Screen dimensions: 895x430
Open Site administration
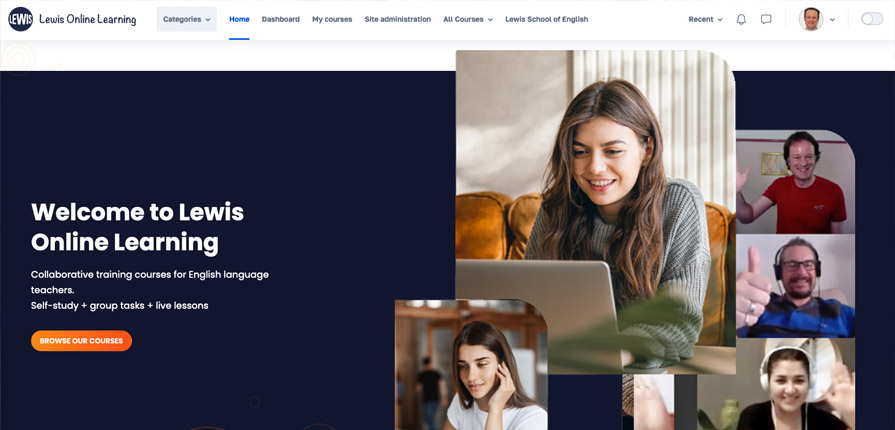click(x=397, y=19)
